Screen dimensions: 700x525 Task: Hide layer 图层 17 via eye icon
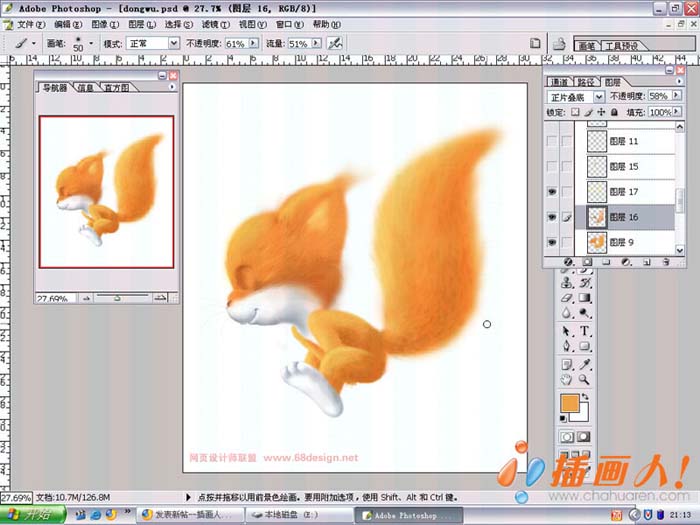click(552, 192)
